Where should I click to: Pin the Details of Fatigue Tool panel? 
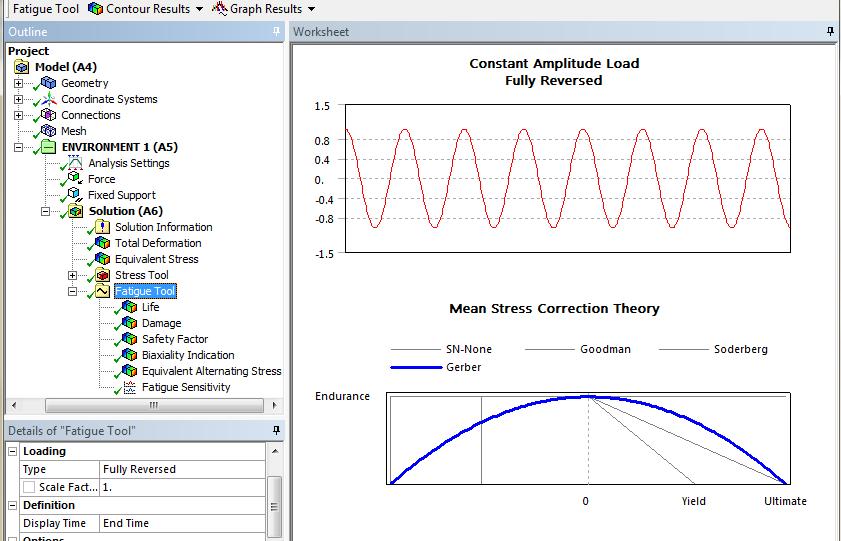276,430
